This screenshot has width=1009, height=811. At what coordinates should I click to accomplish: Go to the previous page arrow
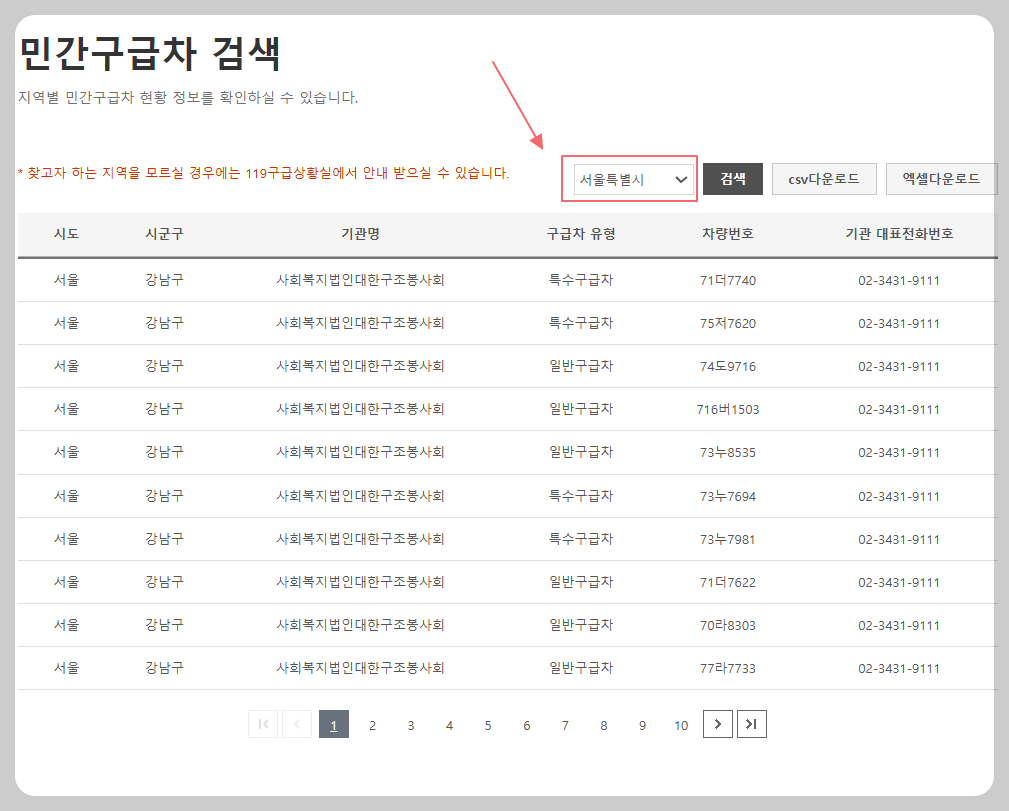click(297, 724)
